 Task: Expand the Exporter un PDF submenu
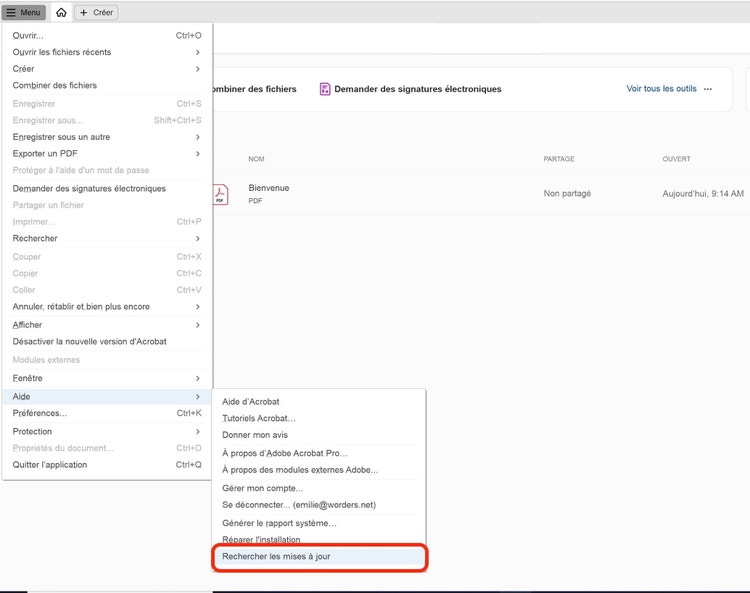197,153
